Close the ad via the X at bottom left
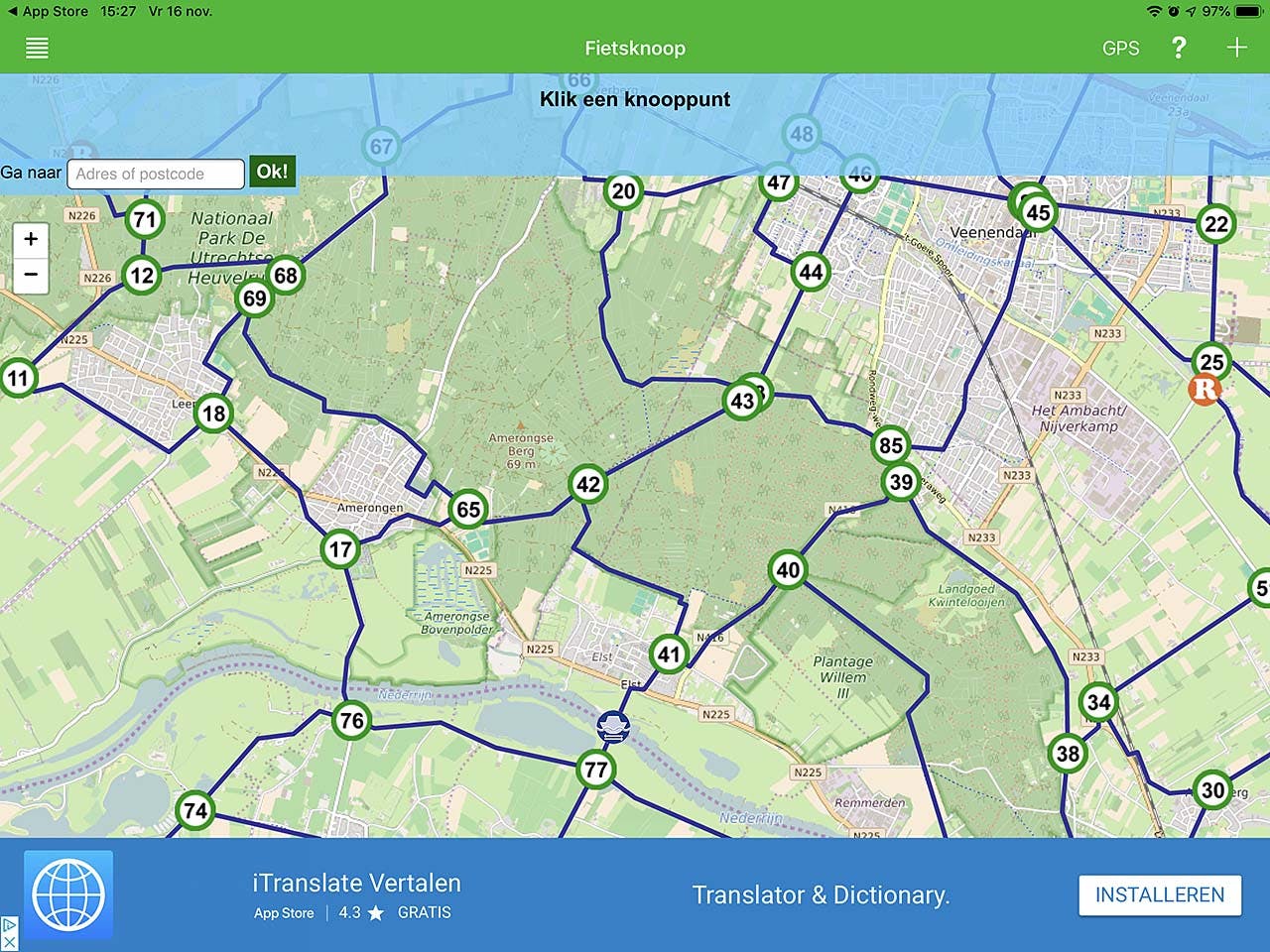The width and height of the screenshot is (1270, 952). [x=8, y=943]
